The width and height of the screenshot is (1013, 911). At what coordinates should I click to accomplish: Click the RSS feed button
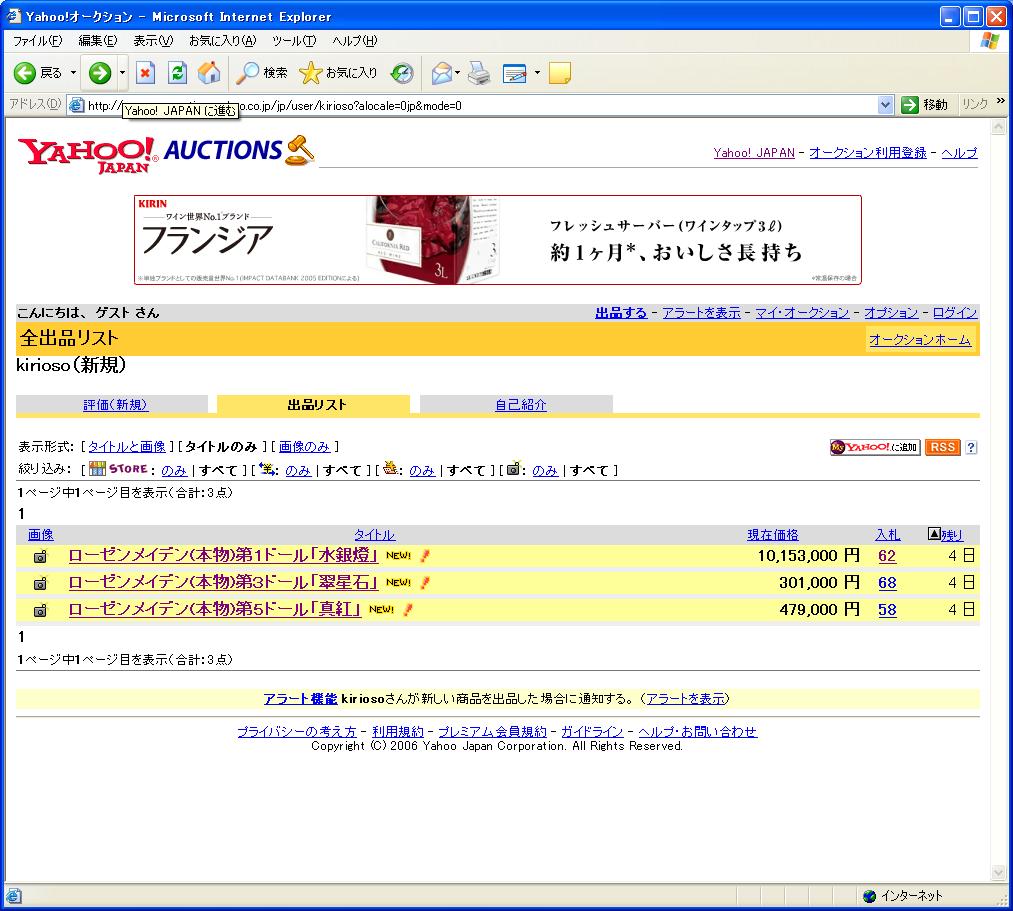coord(942,447)
